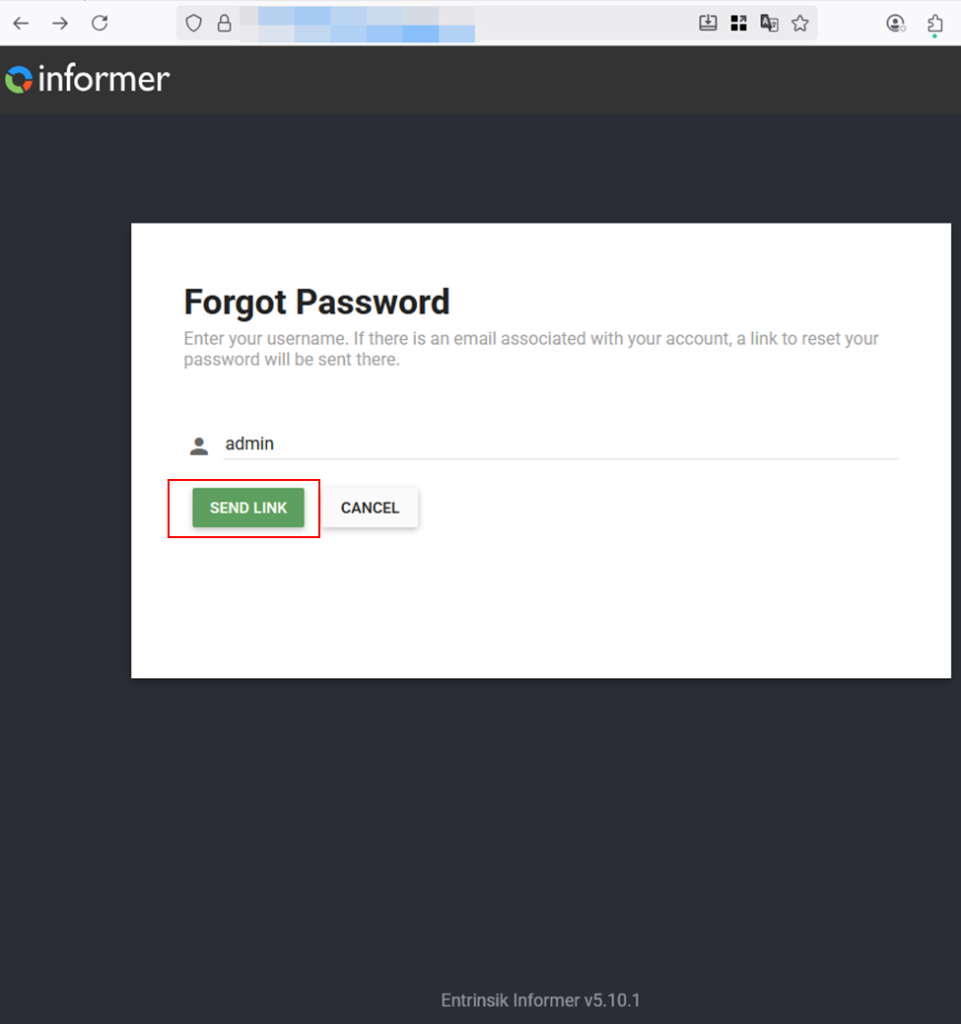Open the Firefox account icon
The image size is (961, 1024).
pos(896,24)
